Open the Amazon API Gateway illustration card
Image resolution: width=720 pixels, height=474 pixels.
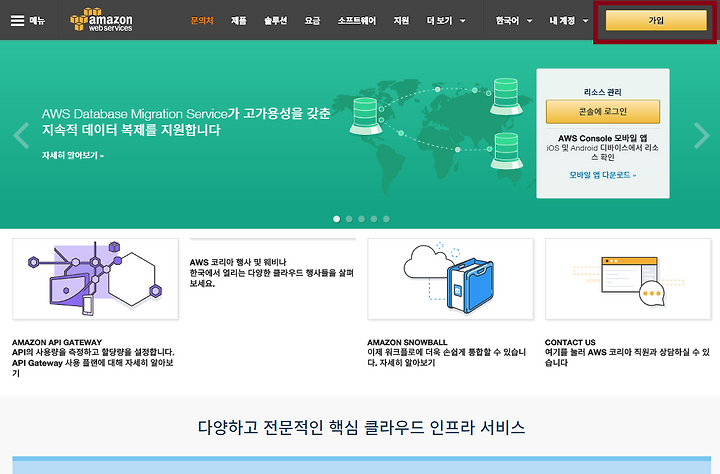click(96, 279)
